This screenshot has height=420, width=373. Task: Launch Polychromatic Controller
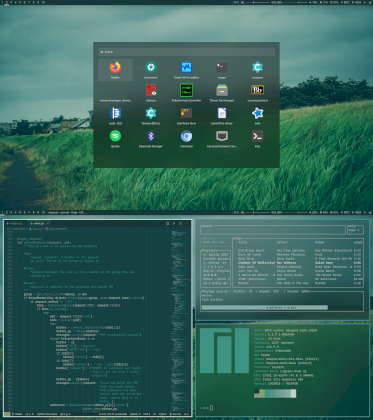(186, 93)
